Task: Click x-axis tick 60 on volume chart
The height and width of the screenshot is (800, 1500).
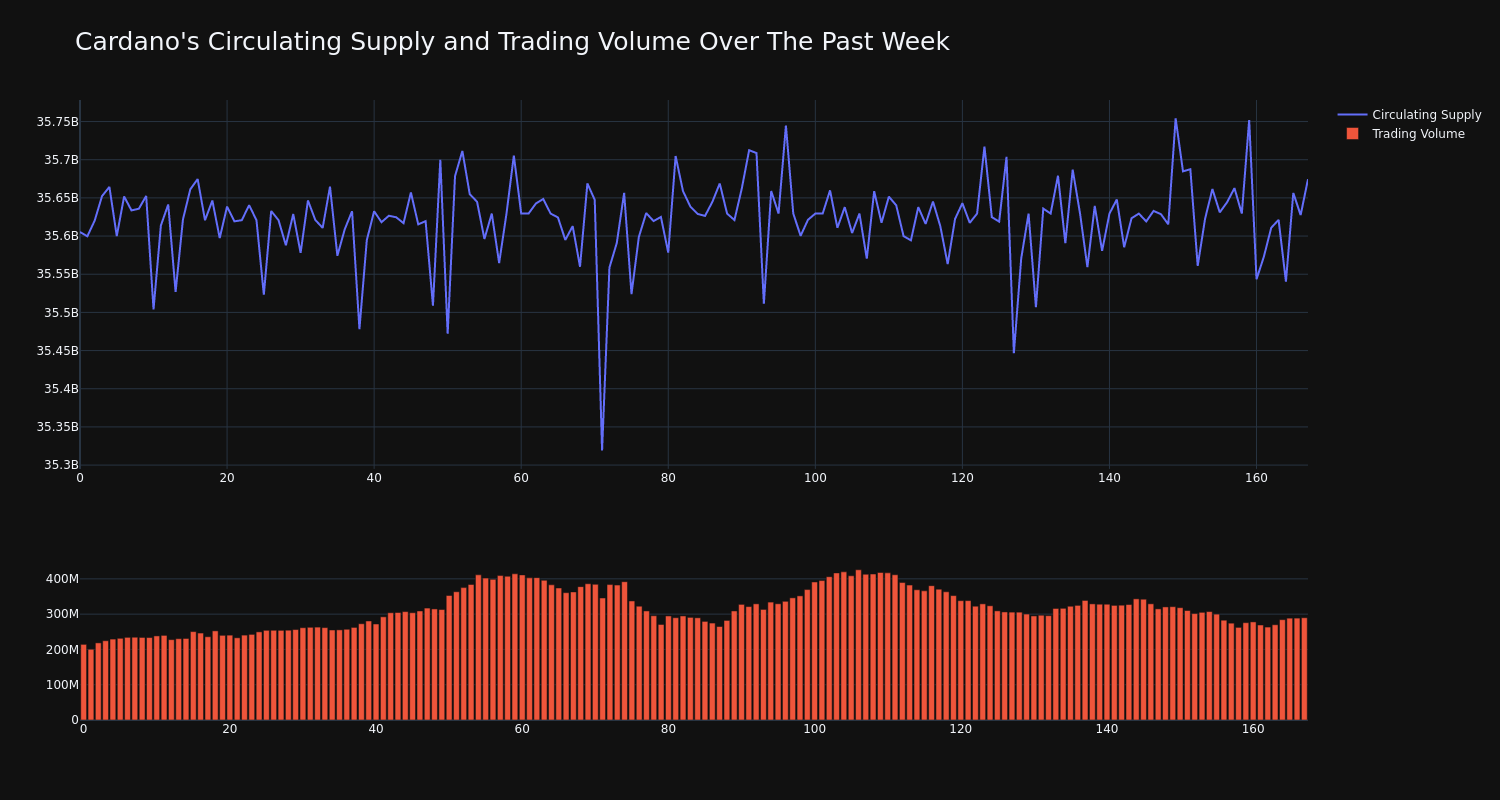Action: click(x=522, y=729)
